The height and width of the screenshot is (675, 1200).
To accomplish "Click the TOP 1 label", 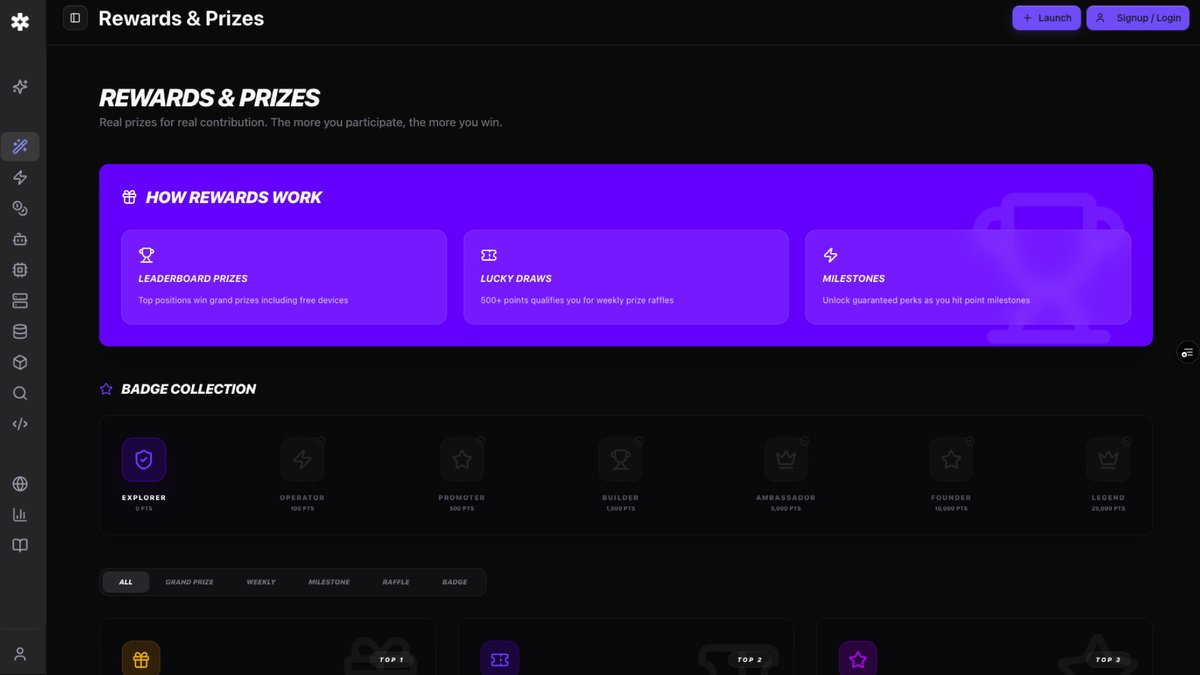I will (392, 660).
